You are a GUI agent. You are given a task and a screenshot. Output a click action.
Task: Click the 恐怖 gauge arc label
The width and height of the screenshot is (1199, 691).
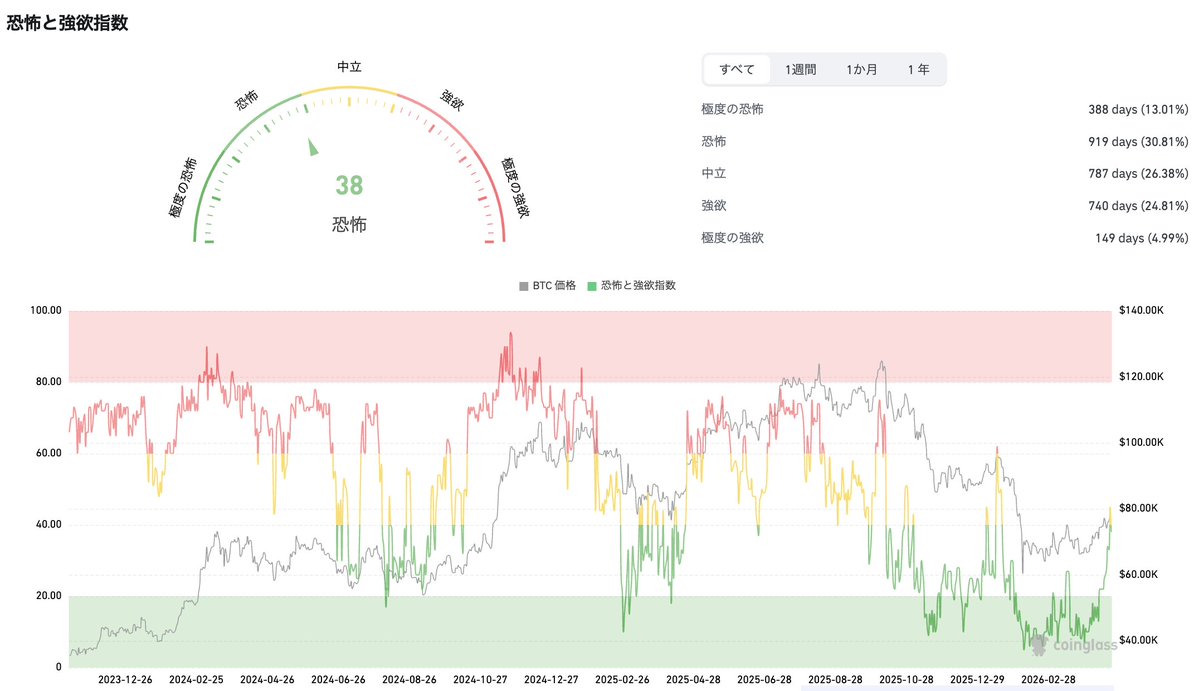pyautogui.click(x=246, y=100)
